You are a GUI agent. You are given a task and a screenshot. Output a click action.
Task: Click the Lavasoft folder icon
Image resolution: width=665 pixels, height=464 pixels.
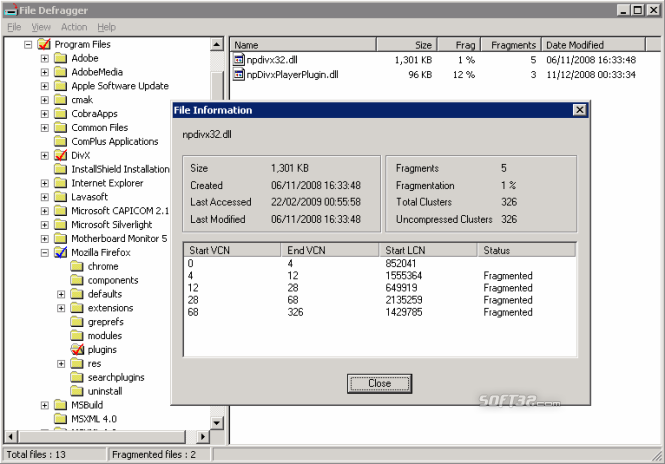pyautogui.click(x=61, y=197)
